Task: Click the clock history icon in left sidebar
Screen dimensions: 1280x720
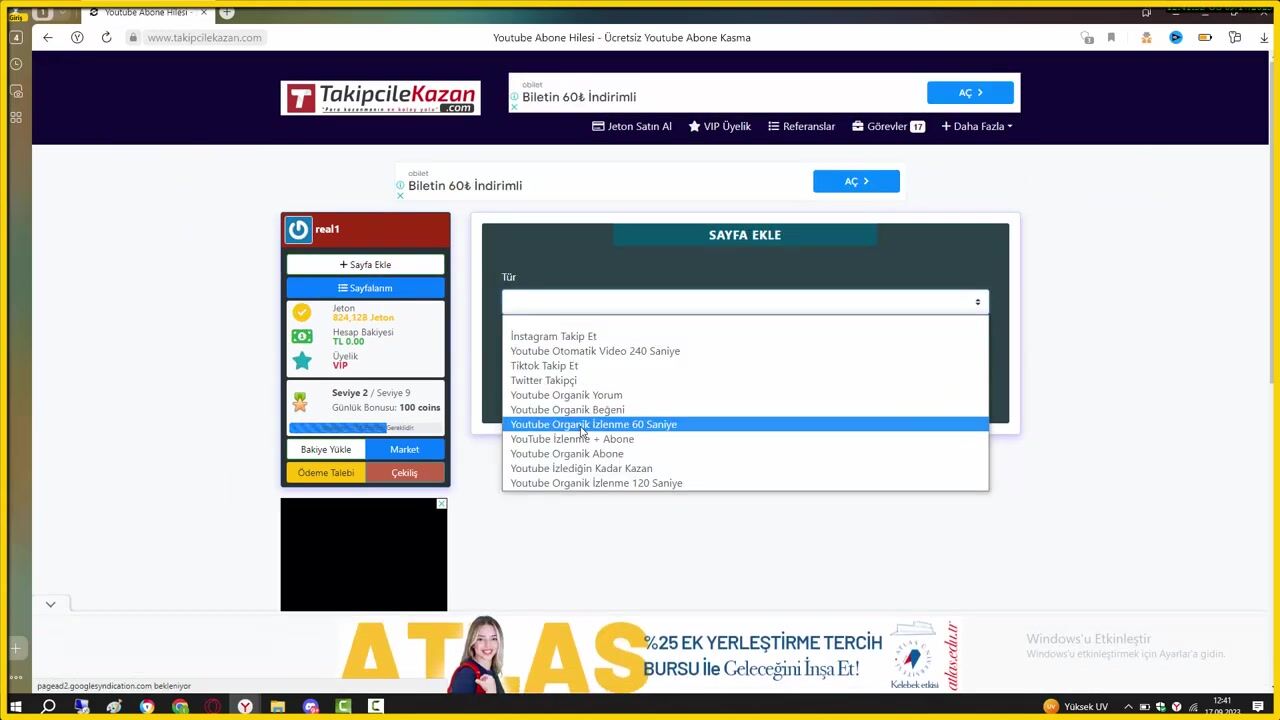Action: (16, 64)
